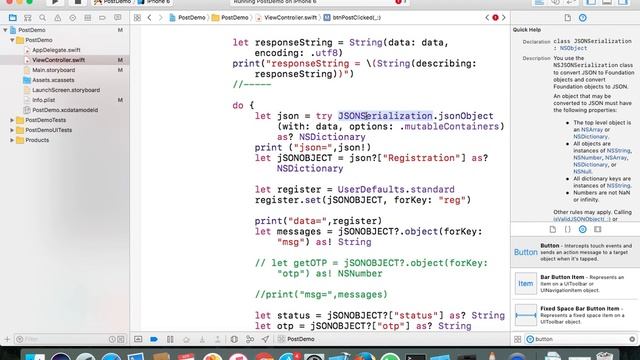Open the Find navigator magnifier icon

(x=42, y=18)
